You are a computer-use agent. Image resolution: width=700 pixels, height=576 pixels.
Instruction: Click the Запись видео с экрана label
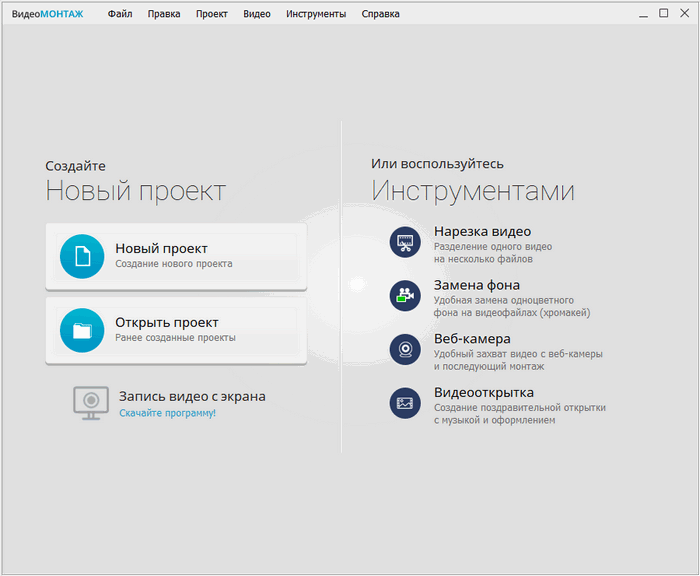click(192, 397)
